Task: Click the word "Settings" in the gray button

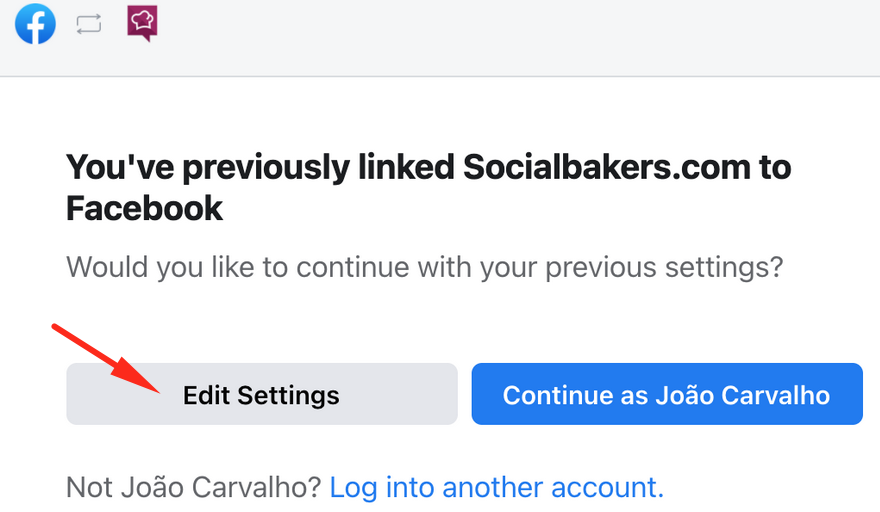Action: coord(288,394)
